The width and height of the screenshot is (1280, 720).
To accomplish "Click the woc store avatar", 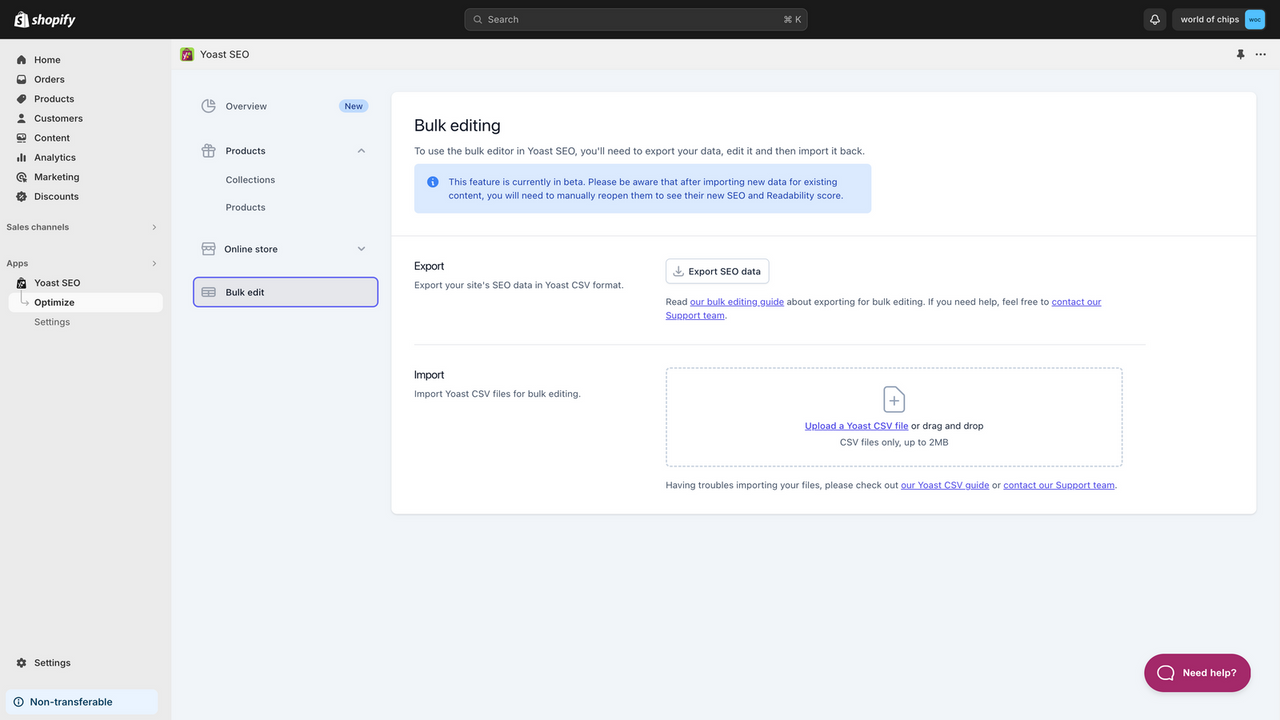I will click(1254, 19).
